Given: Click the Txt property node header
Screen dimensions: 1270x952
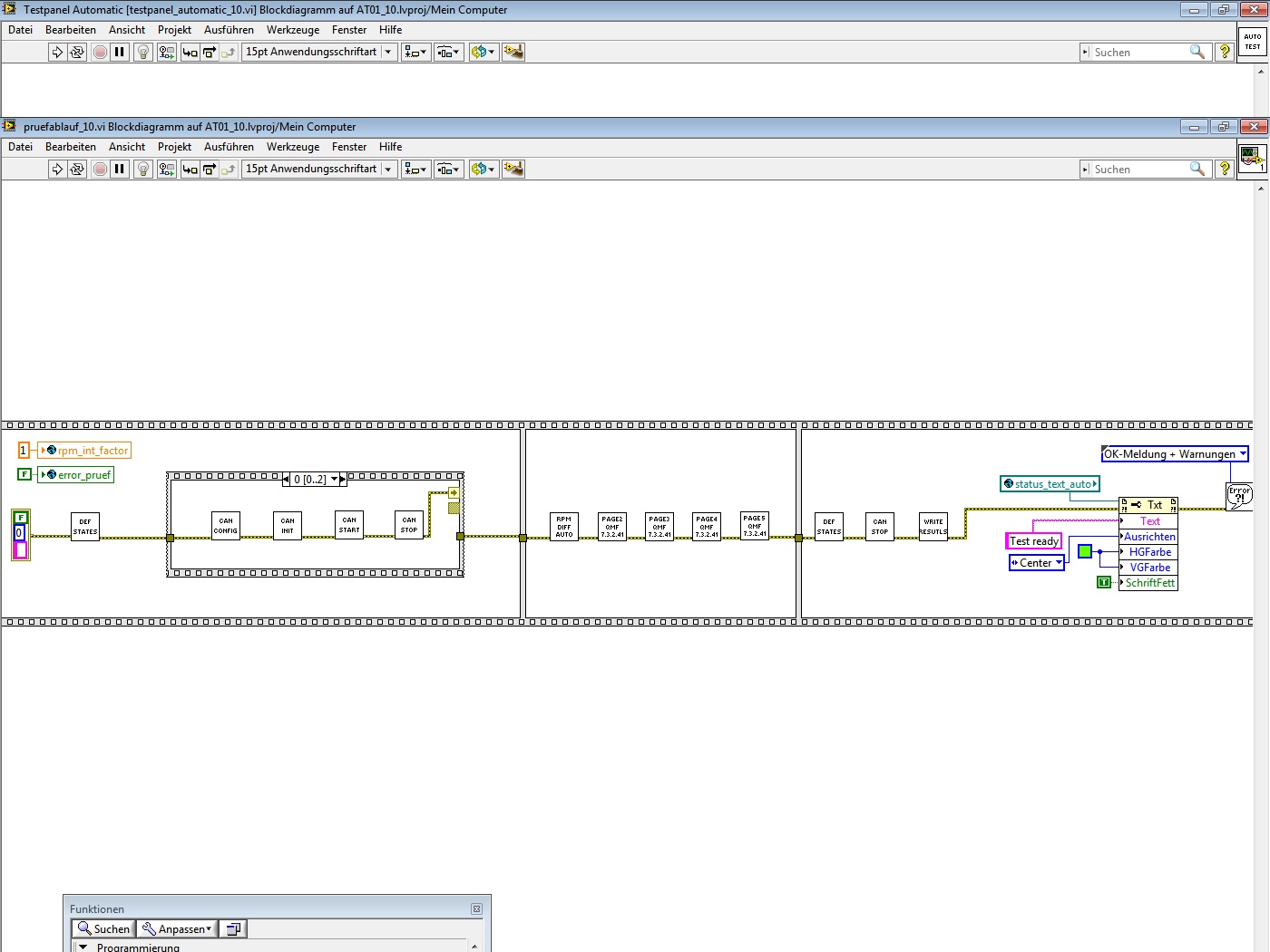Looking at the screenshot, I should 1148,505.
